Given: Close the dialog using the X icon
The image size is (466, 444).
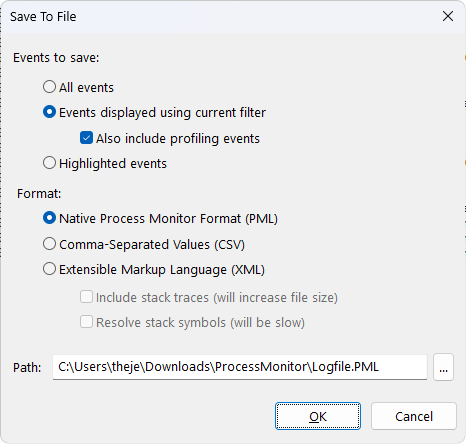Looking at the screenshot, I should 448,16.
